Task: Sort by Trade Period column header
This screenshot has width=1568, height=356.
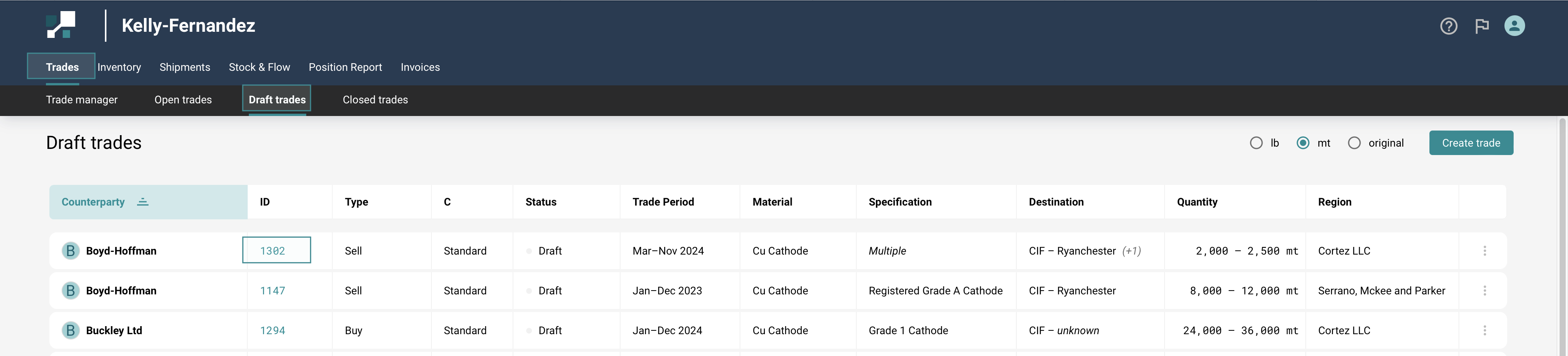Action: [663, 202]
